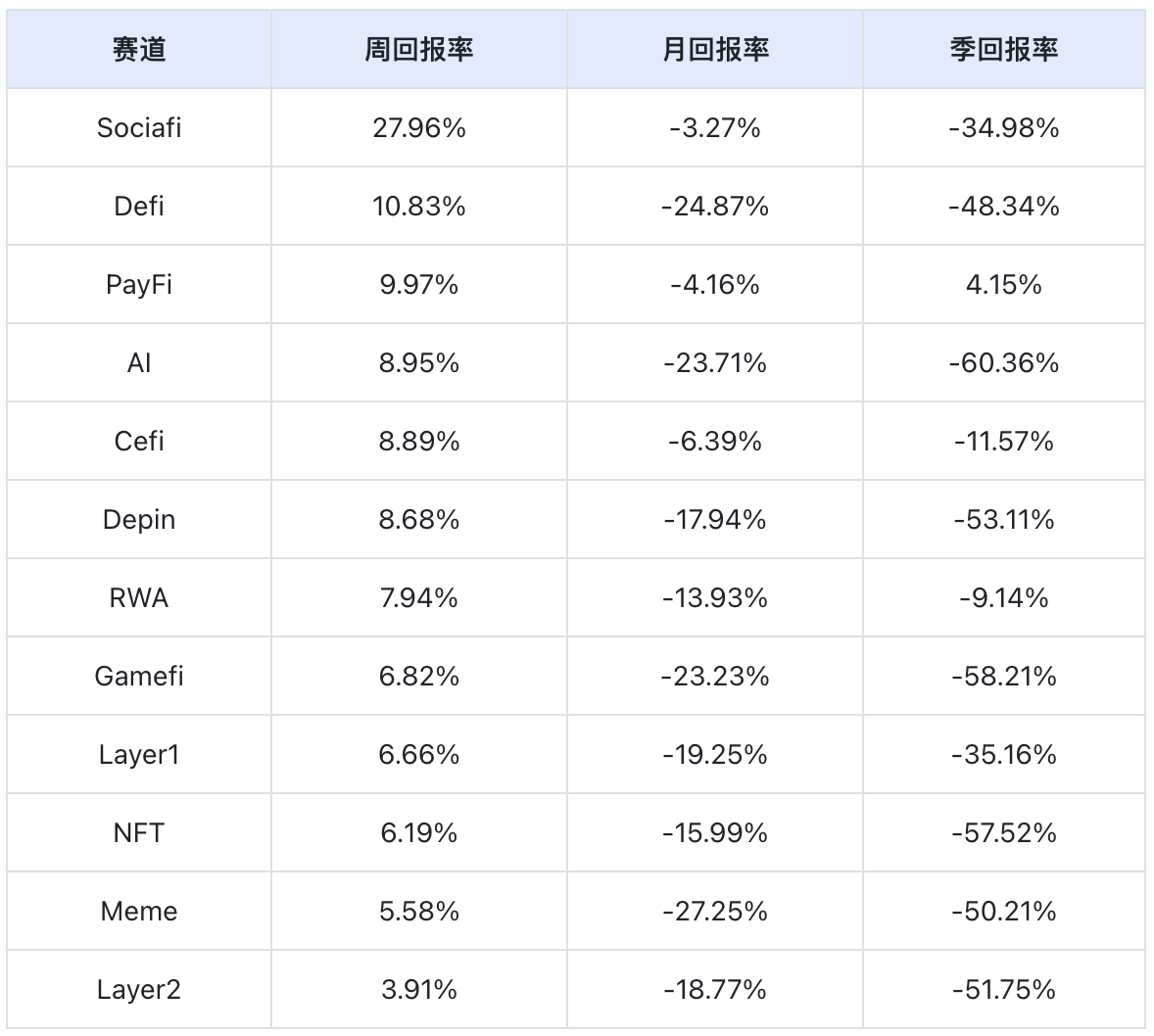Click the Sociafi row label
Viewport: 1154px width, 1036px height.
tap(139, 128)
